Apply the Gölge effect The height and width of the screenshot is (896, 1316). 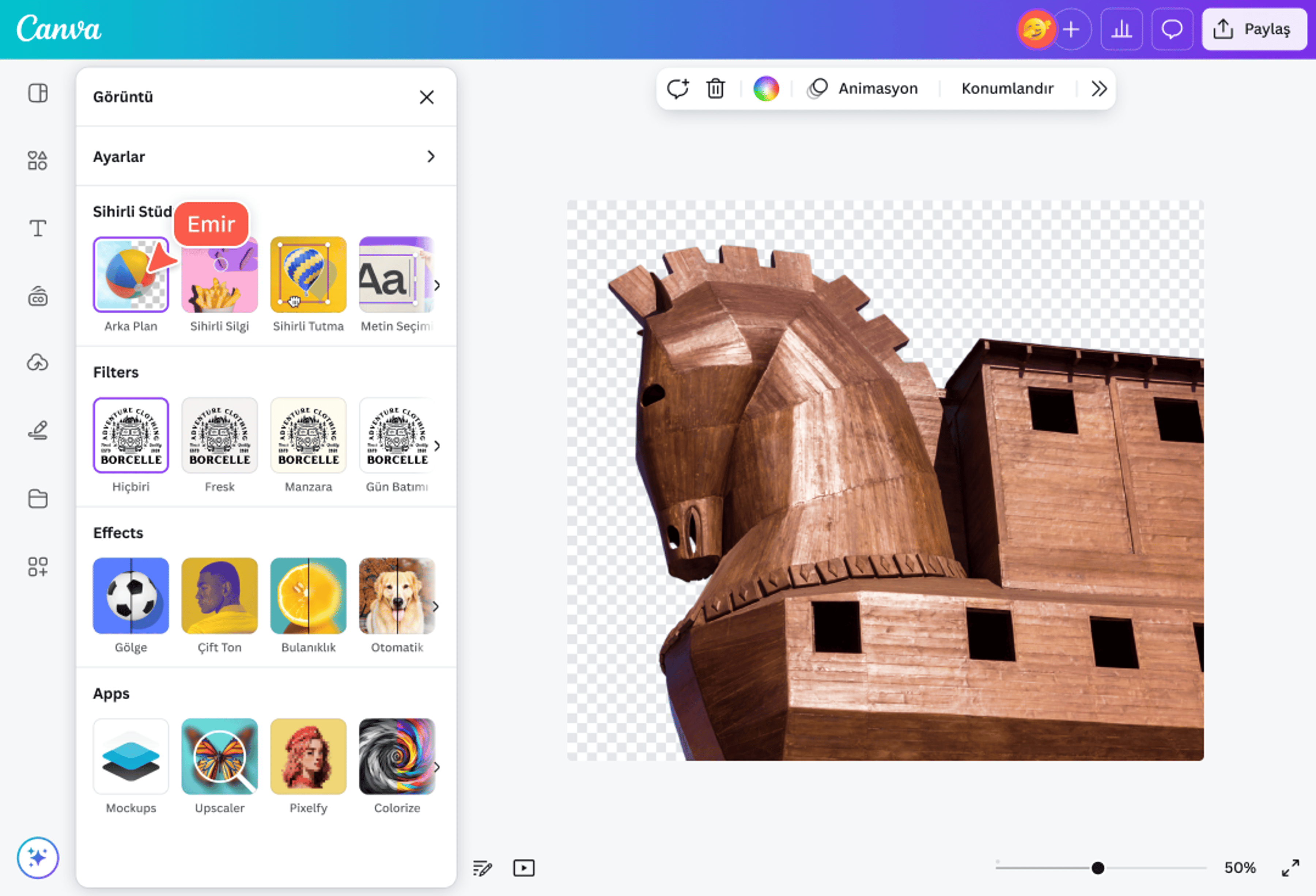point(131,596)
